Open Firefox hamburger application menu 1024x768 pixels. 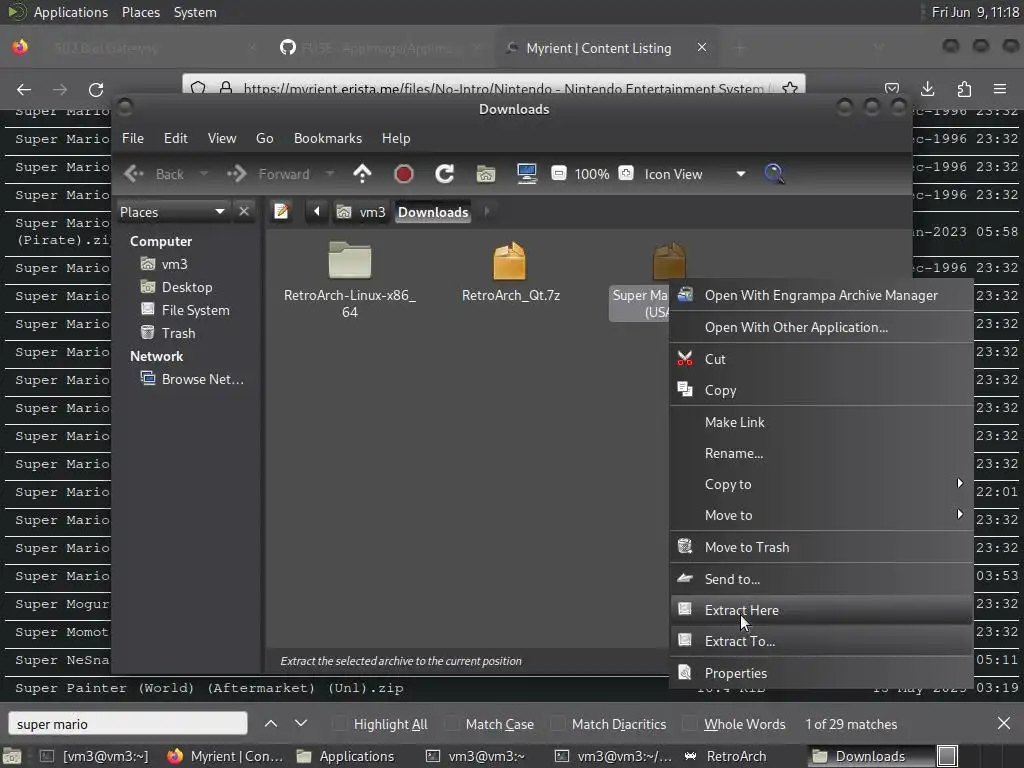tap(1000, 89)
